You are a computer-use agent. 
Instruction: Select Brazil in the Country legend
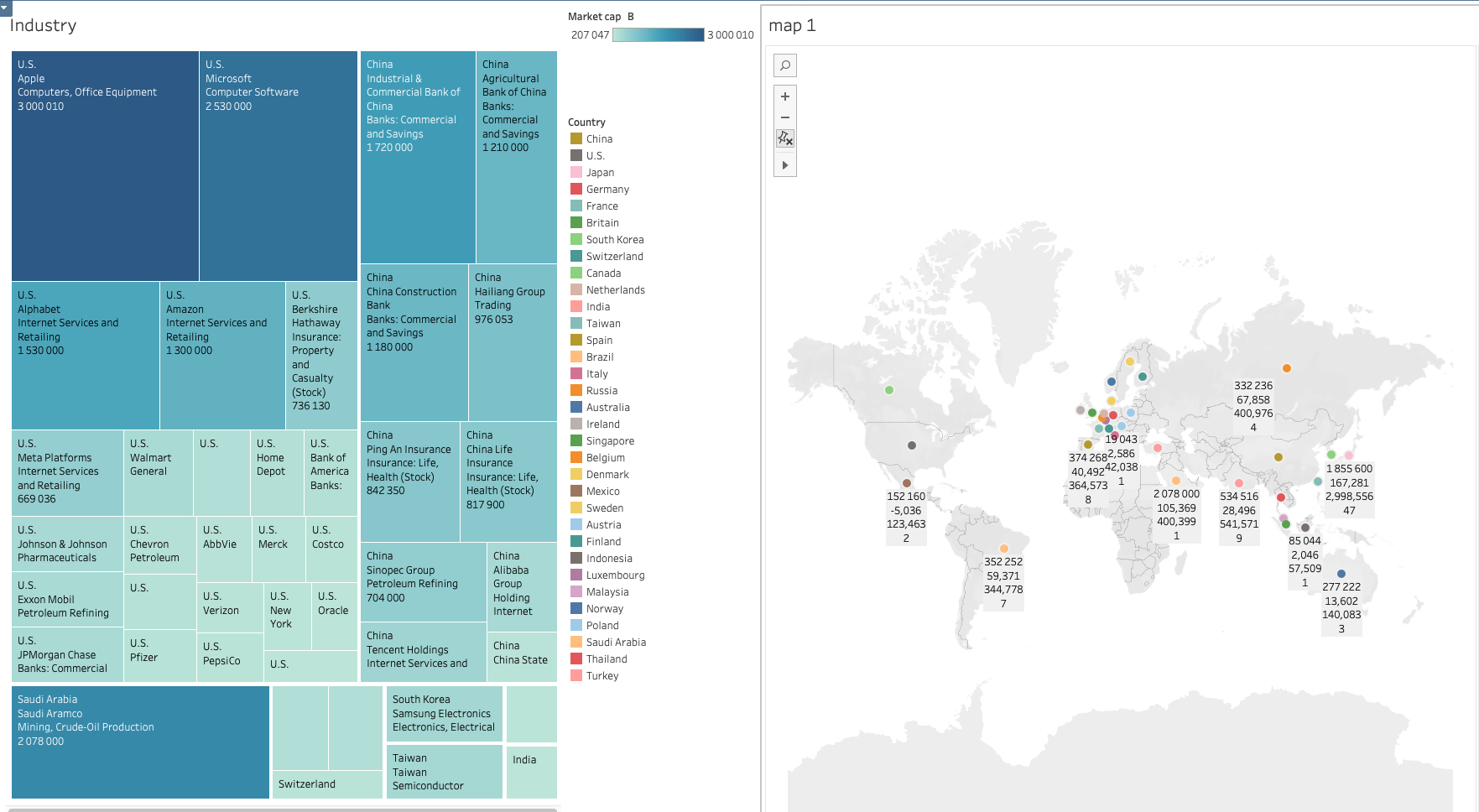pyautogui.click(x=600, y=357)
